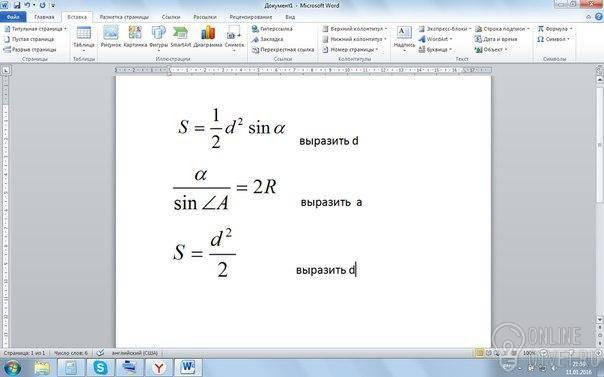
Task: Switch to print layout view in status bar
Action: tap(479, 353)
